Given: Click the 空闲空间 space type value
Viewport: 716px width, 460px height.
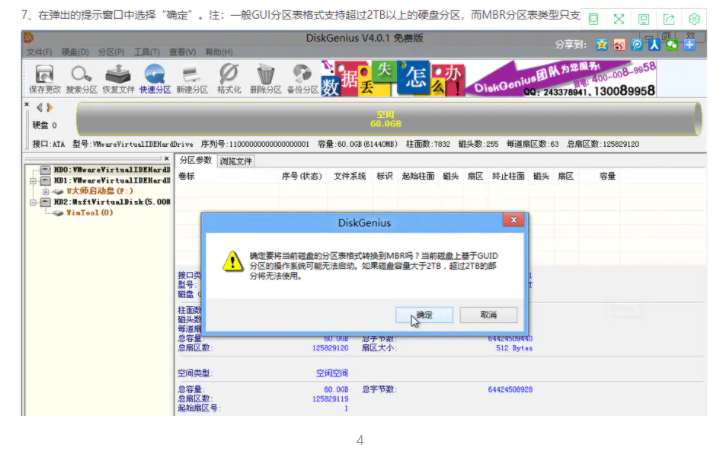Looking at the screenshot, I should tap(332, 373).
